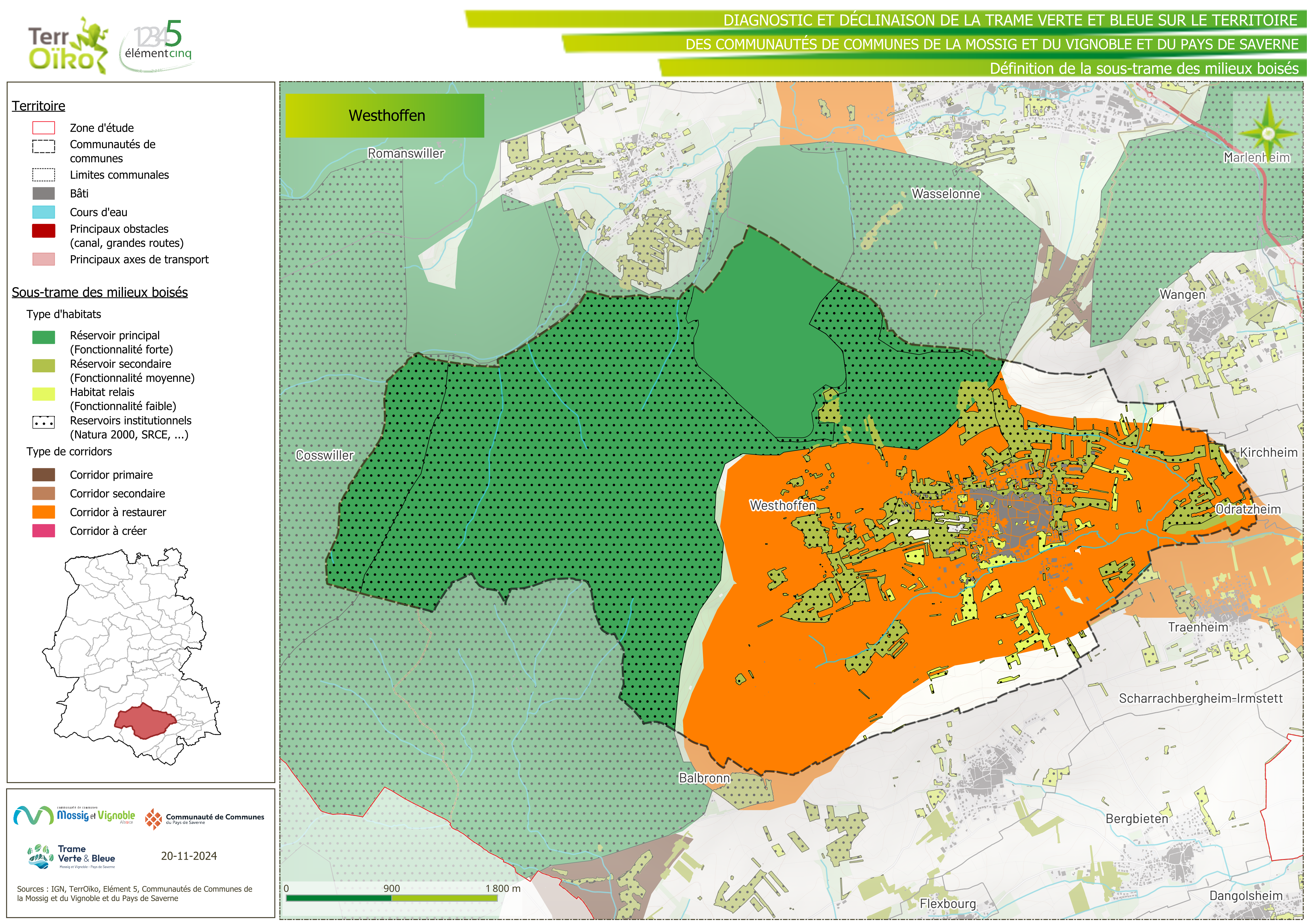Click the Corridor à restaurer orange swatch
1307x924 pixels.
click(44, 512)
